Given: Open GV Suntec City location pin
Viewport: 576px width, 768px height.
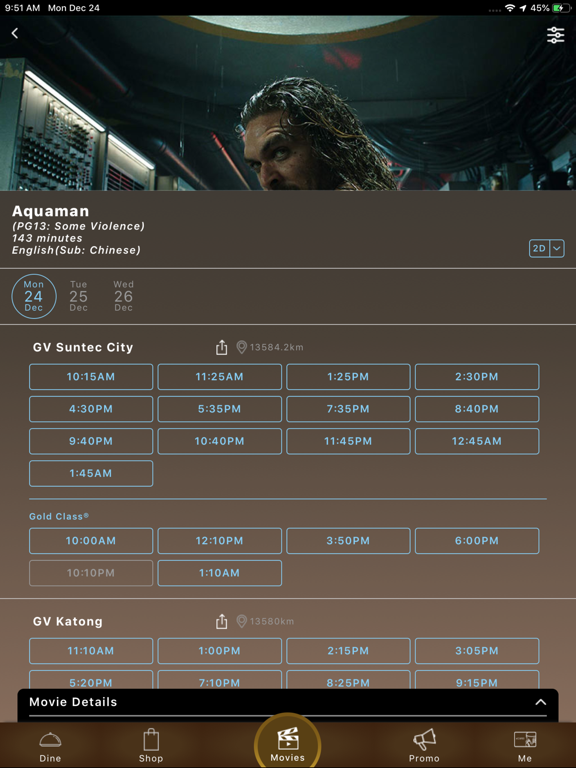Looking at the screenshot, I should point(241,347).
